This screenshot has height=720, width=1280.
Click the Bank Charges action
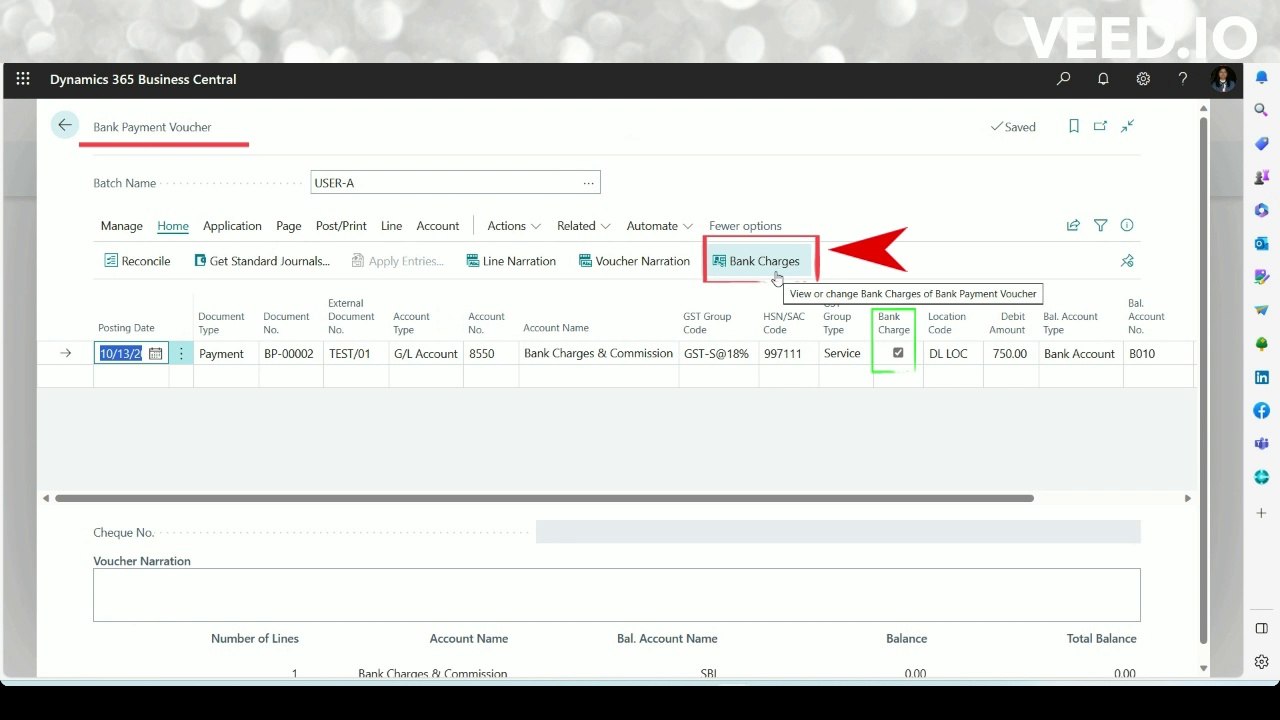tap(756, 261)
